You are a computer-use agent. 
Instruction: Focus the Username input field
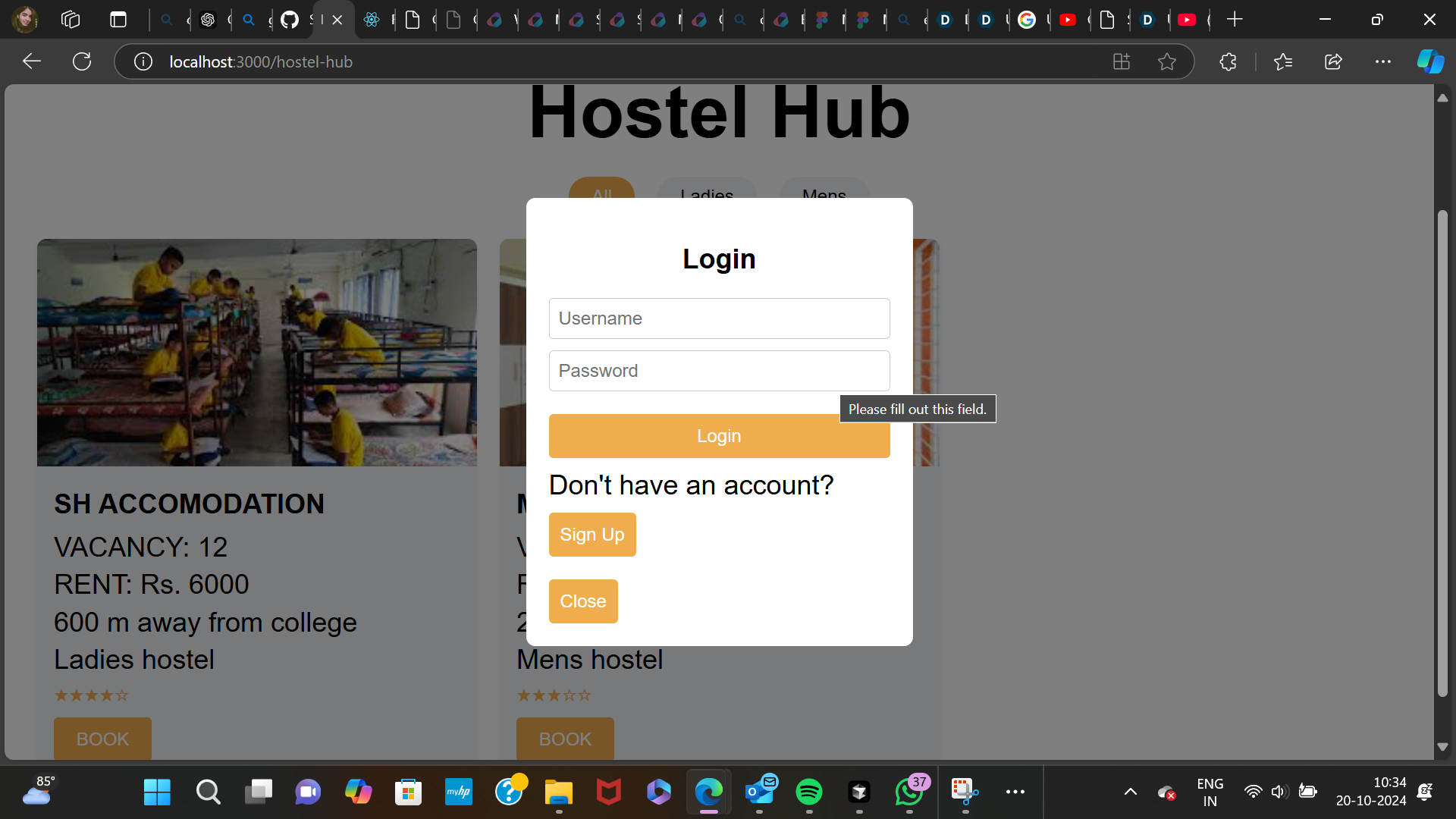(x=719, y=318)
